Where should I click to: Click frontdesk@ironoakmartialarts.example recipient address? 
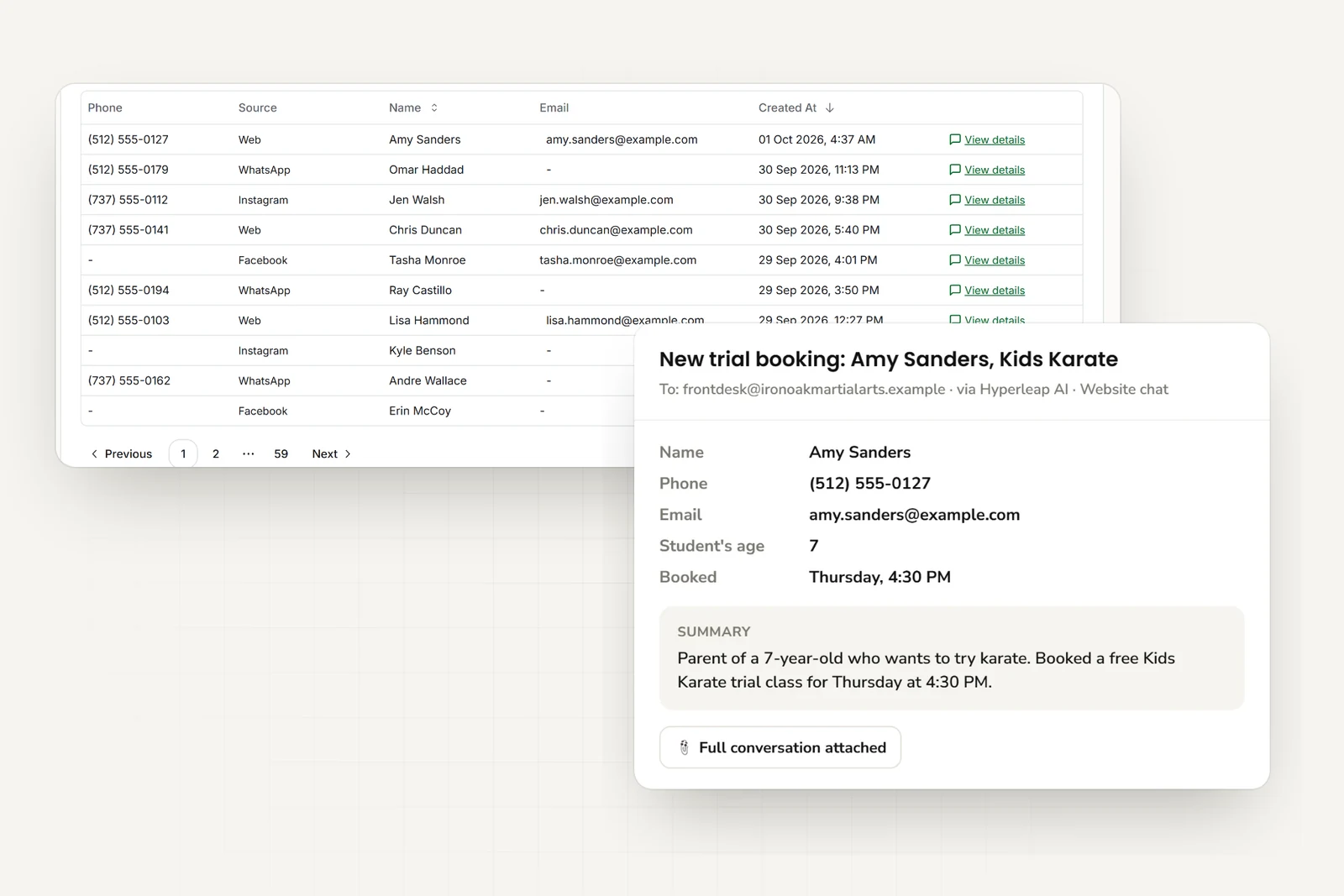(x=814, y=389)
